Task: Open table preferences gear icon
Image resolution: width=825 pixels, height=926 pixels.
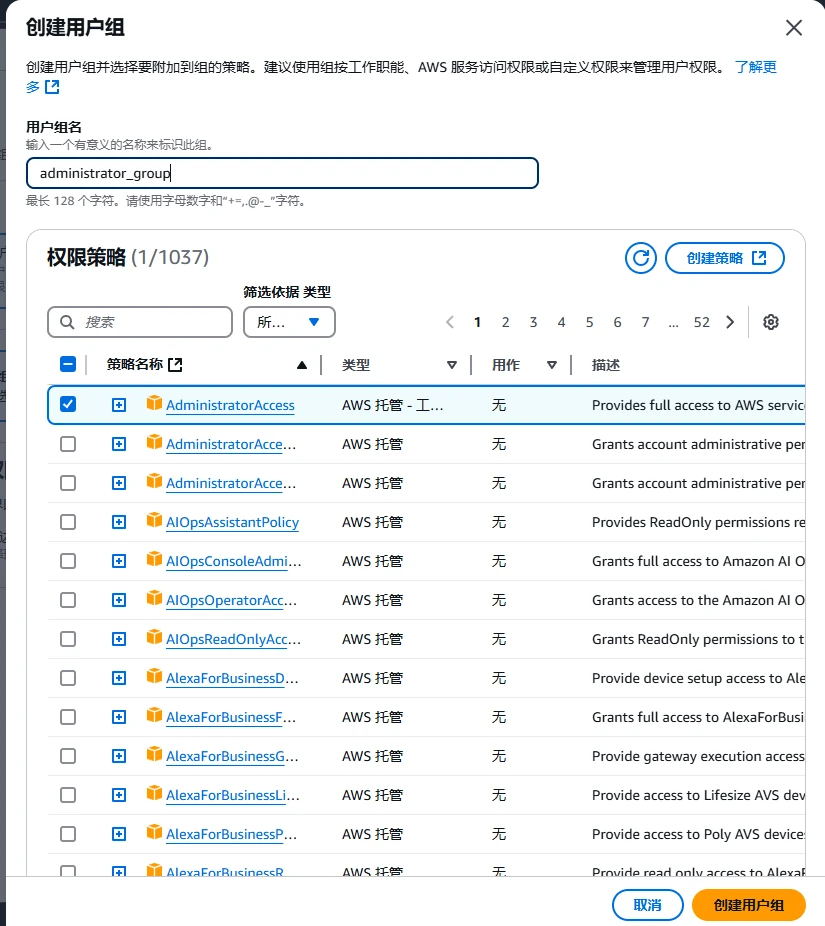Action: click(771, 322)
